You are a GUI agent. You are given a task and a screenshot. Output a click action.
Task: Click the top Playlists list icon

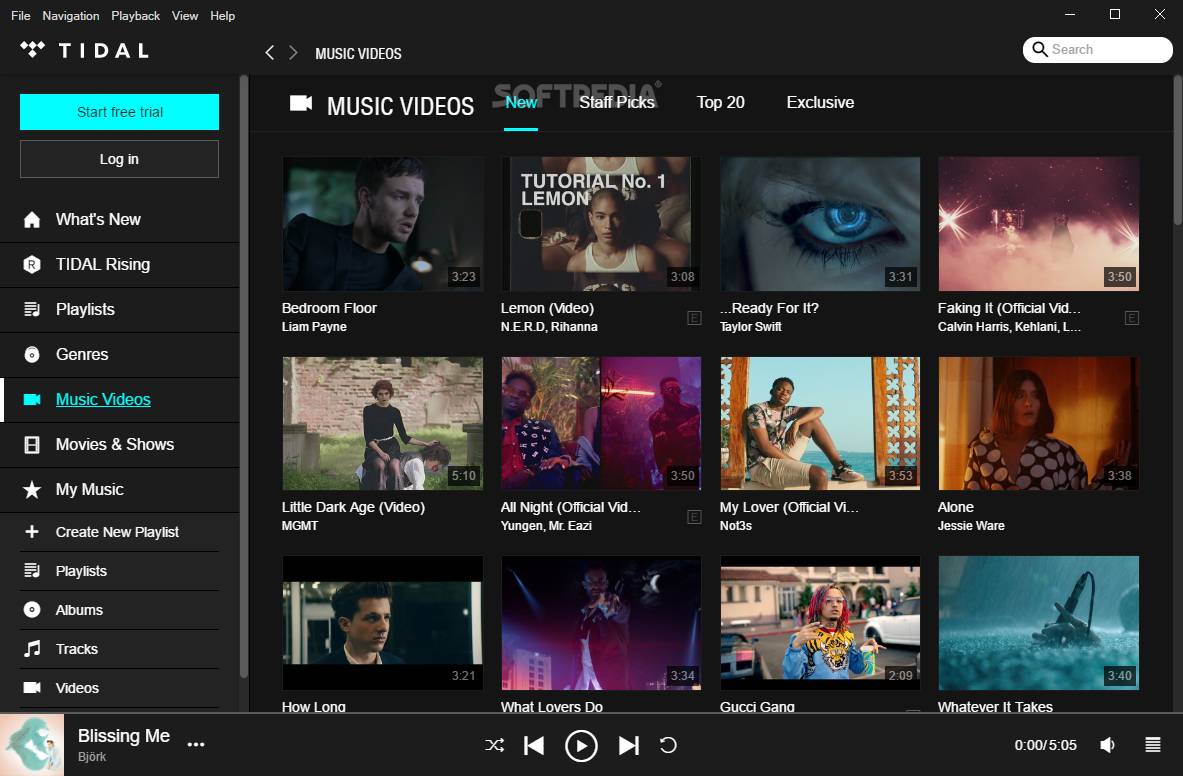32,309
